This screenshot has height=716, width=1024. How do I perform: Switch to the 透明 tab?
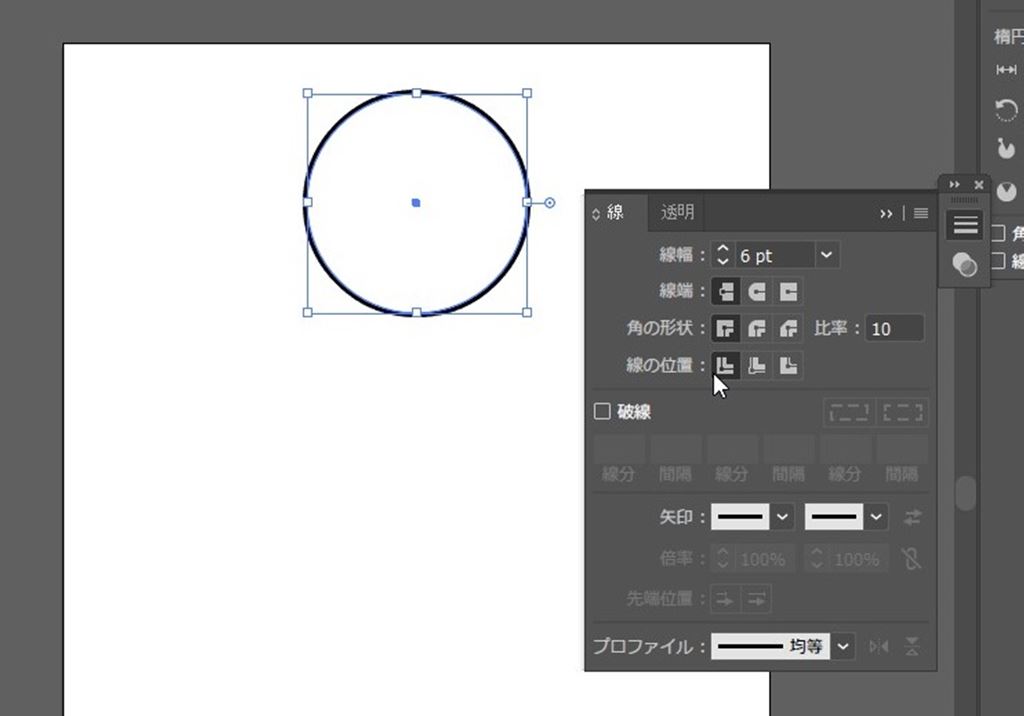677,212
